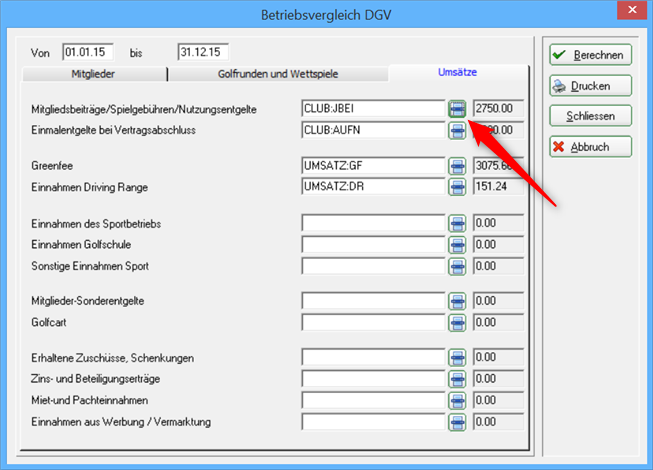
Task: Open account picker icon for Greenfee
Action: point(457,165)
